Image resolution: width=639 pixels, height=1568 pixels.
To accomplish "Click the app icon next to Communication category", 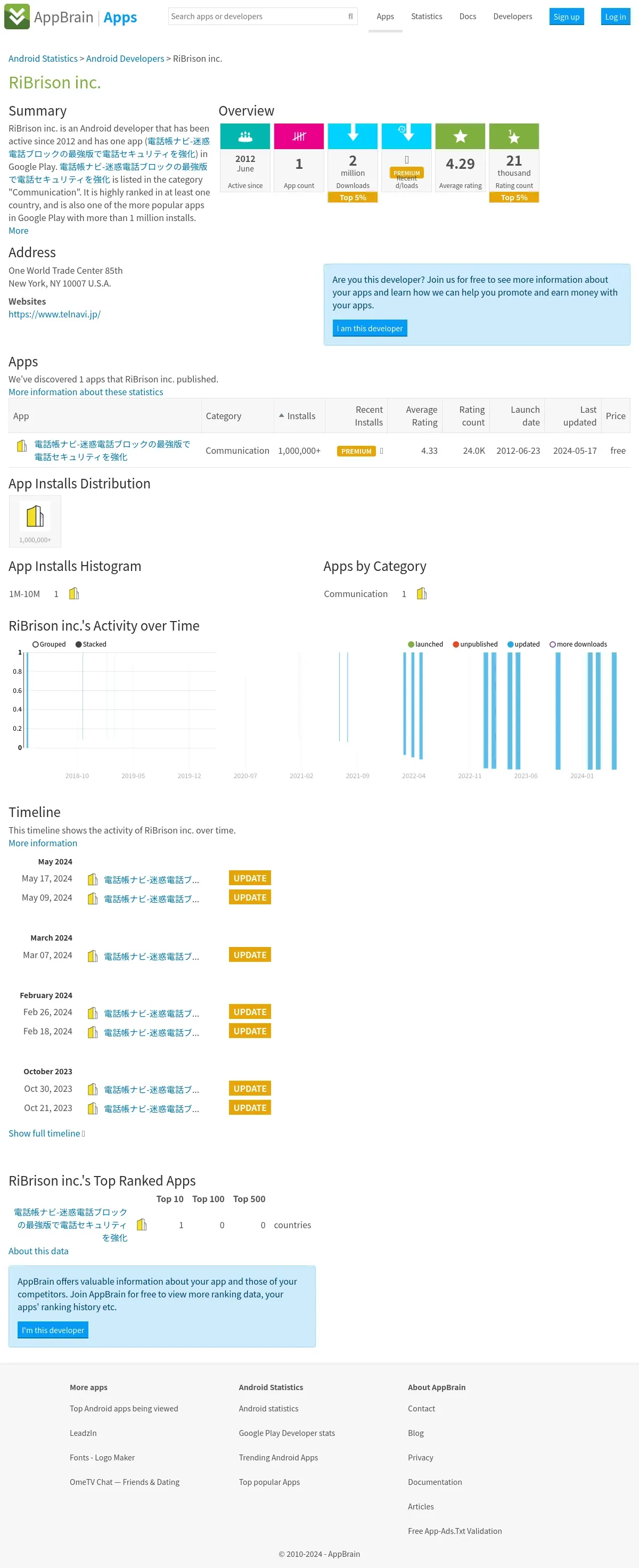I will (422, 593).
